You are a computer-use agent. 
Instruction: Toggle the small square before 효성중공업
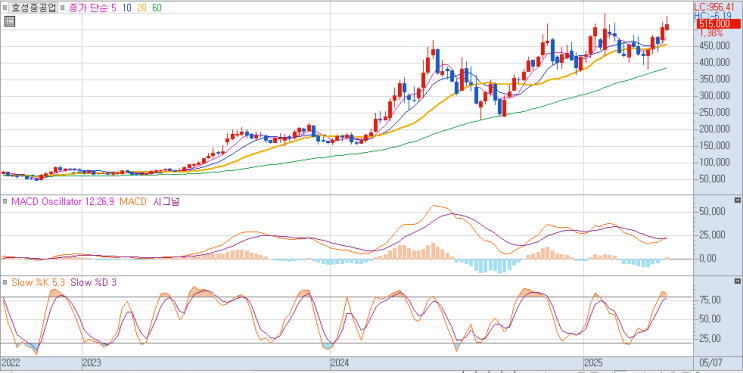(5, 8)
